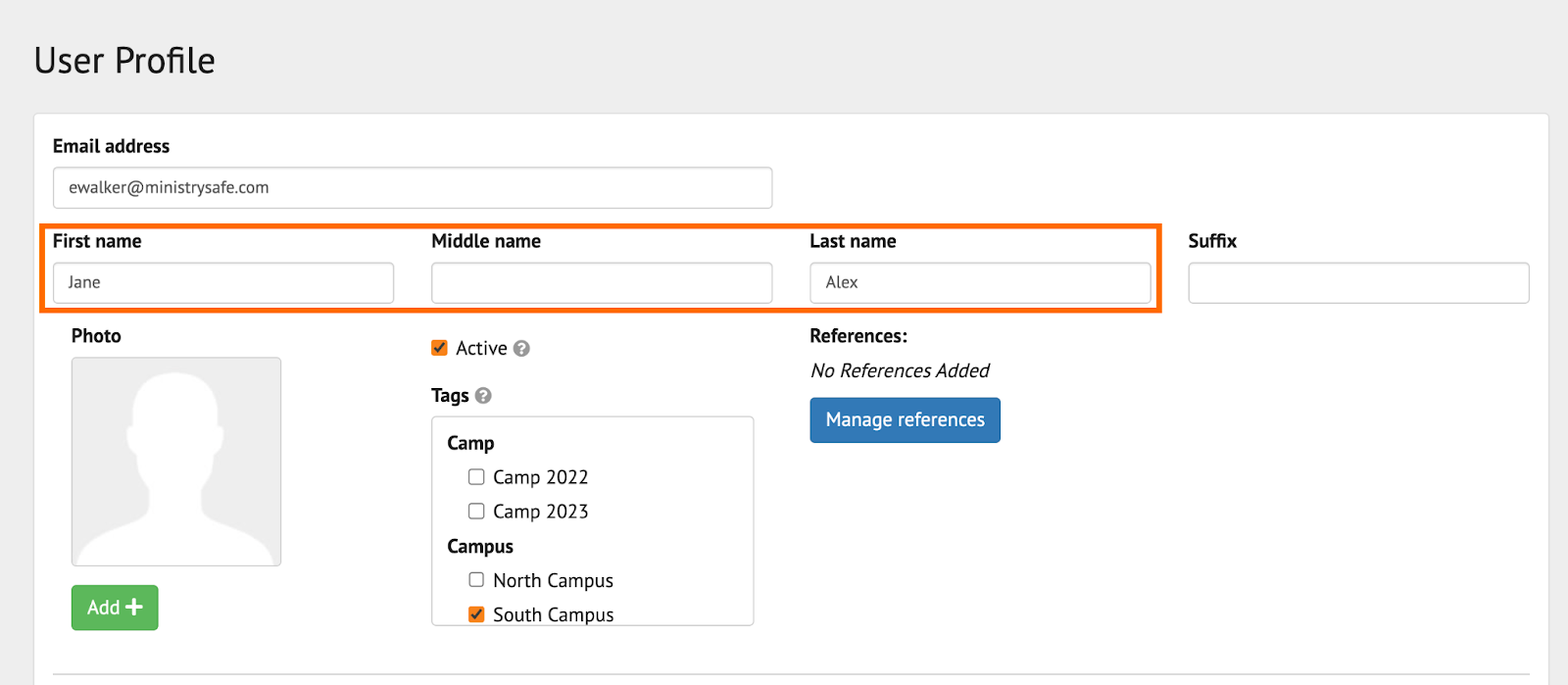The image size is (1568, 685).
Task: Focus the Email address field
Action: [x=413, y=188]
